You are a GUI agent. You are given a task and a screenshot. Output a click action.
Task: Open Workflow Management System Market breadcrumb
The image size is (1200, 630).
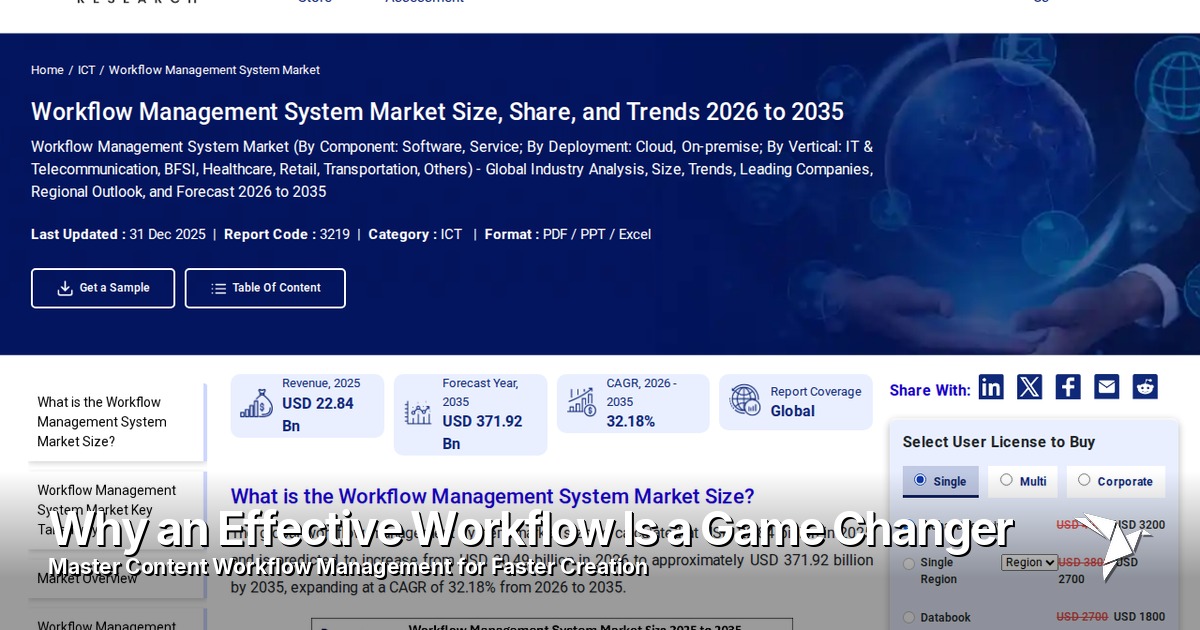pyautogui.click(x=214, y=70)
